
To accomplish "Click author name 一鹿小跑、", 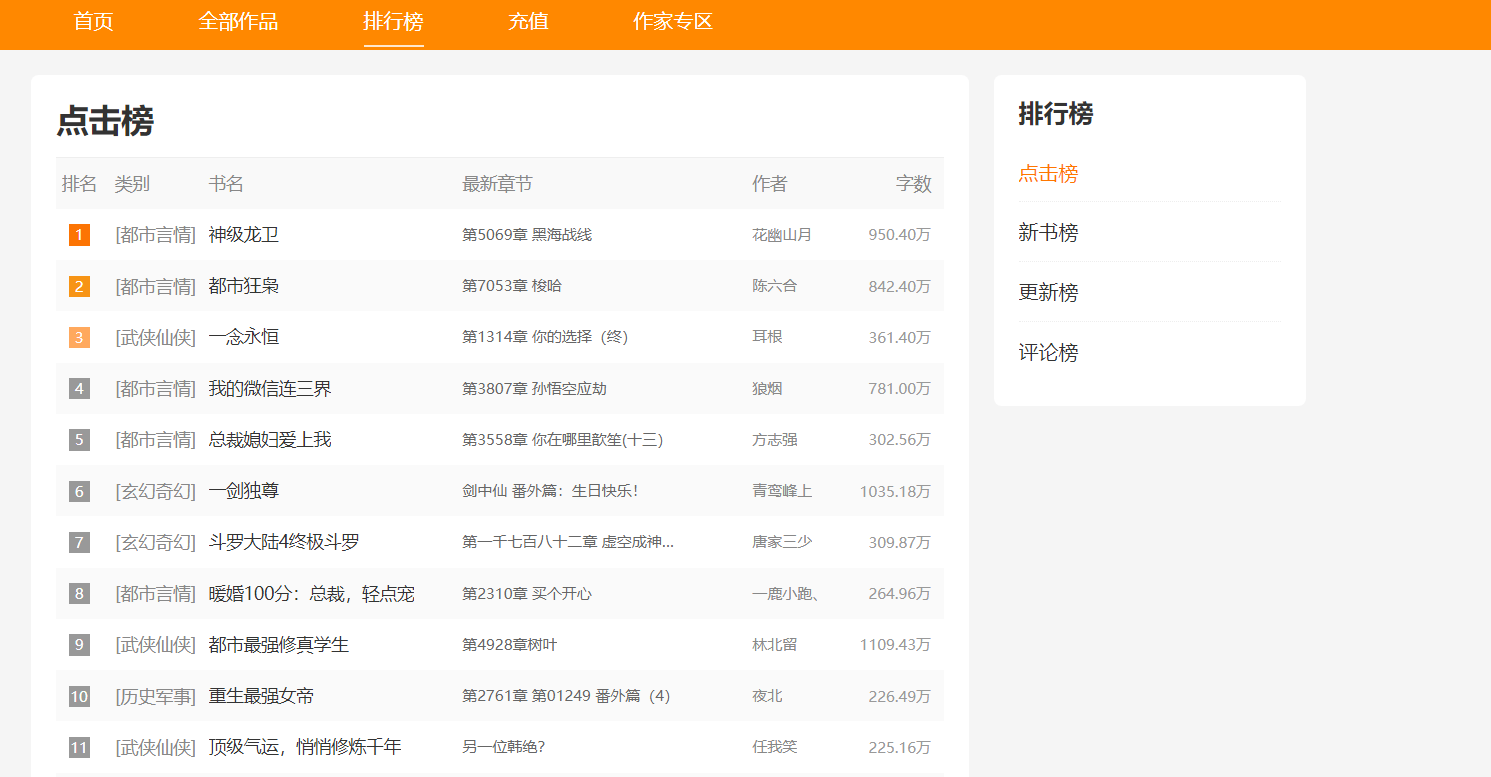I will tap(786, 594).
